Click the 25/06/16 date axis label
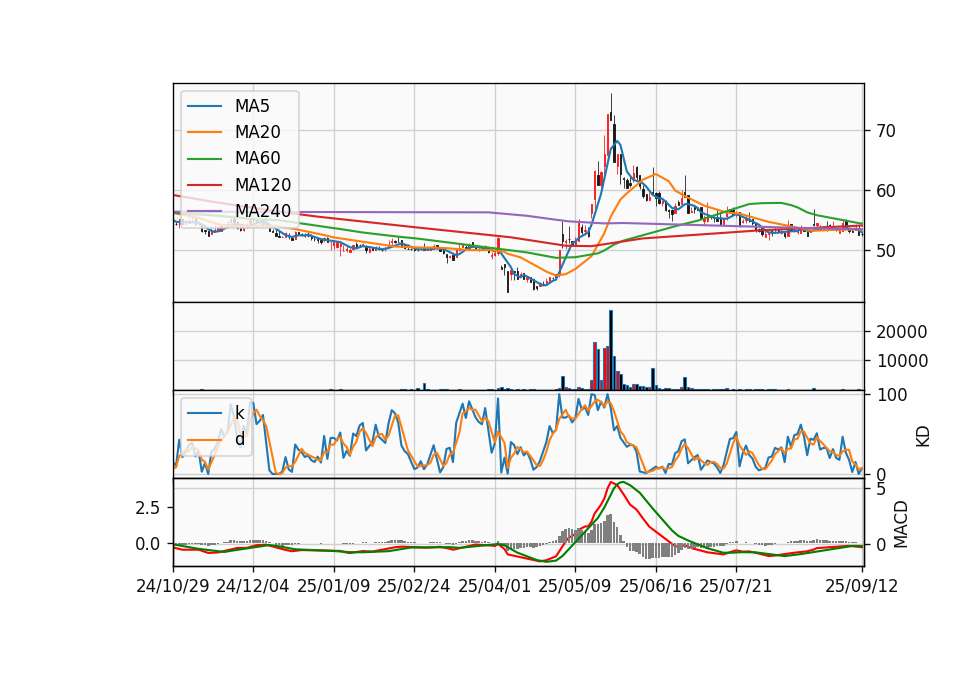 [x=656, y=586]
